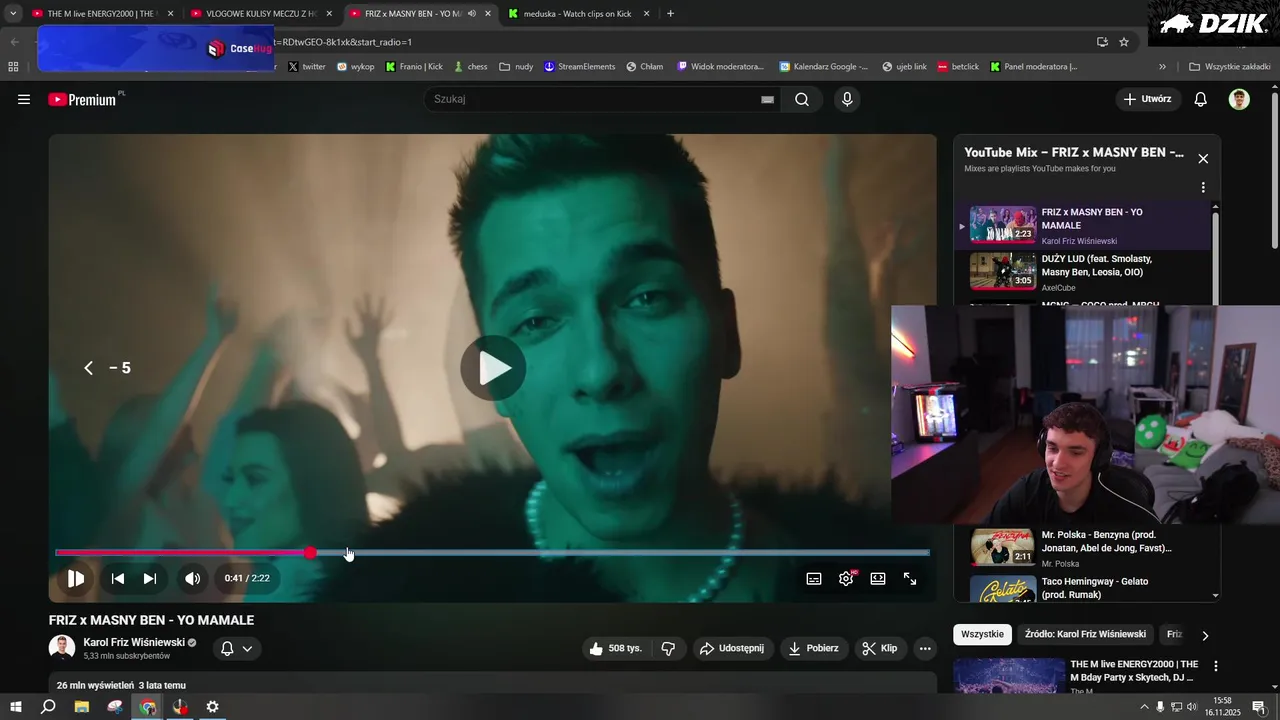Open the channel avatar below the video
This screenshot has width=1280, height=720.
click(x=62, y=648)
